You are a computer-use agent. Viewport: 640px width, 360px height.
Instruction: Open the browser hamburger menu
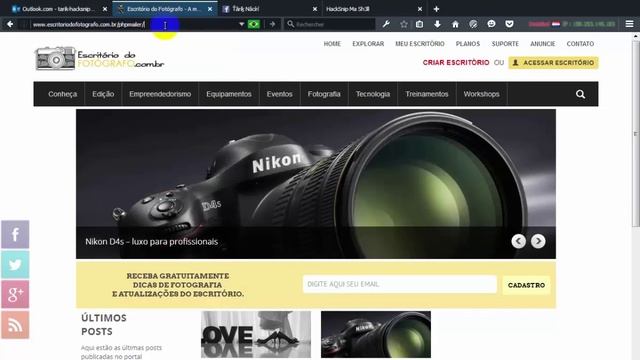pyautogui.click(x=629, y=24)
